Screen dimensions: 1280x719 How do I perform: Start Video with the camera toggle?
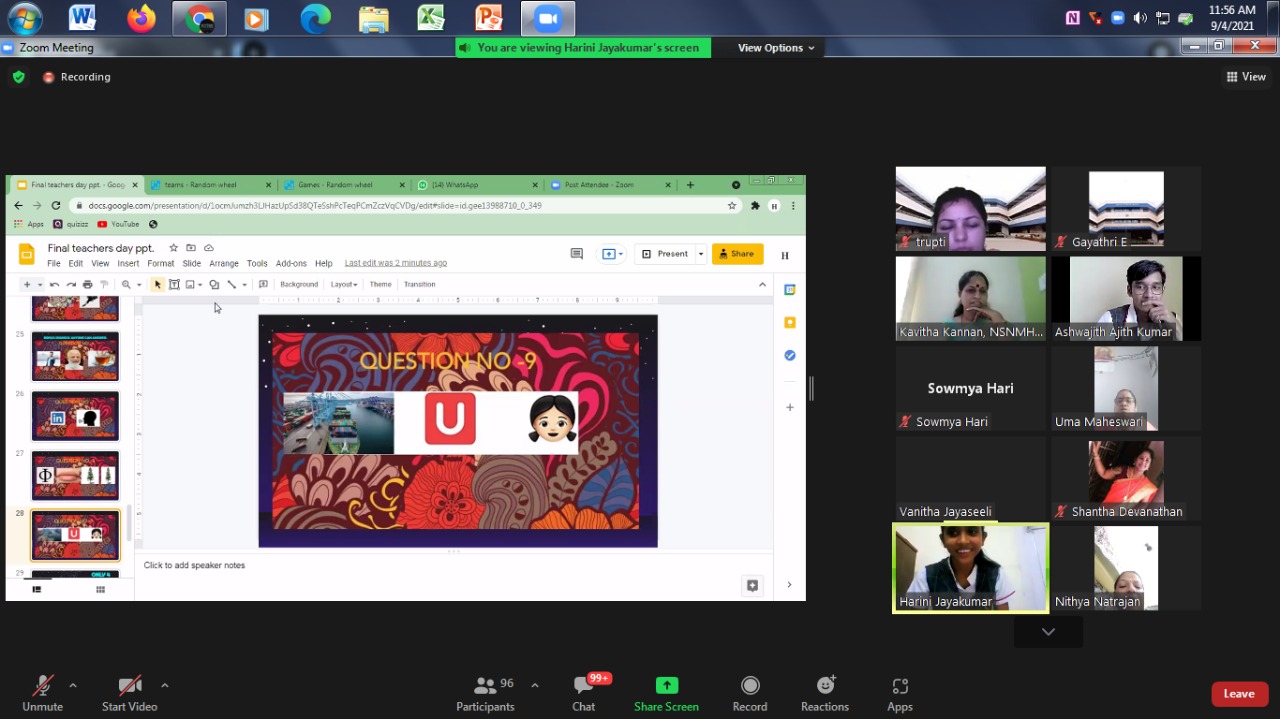pyautogui.click(x=129, y=686)
